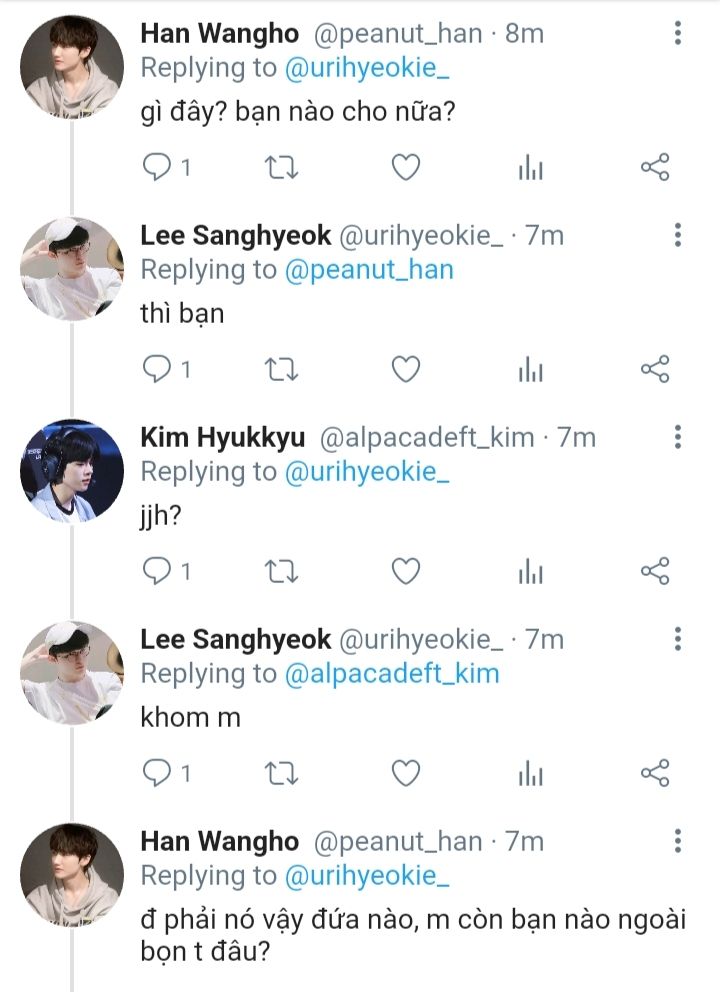The height and width of the screenshot is (992, 720).
Task: Open more options on Kim Hyukkyu's tweet
Action: (x=678, y=438)
